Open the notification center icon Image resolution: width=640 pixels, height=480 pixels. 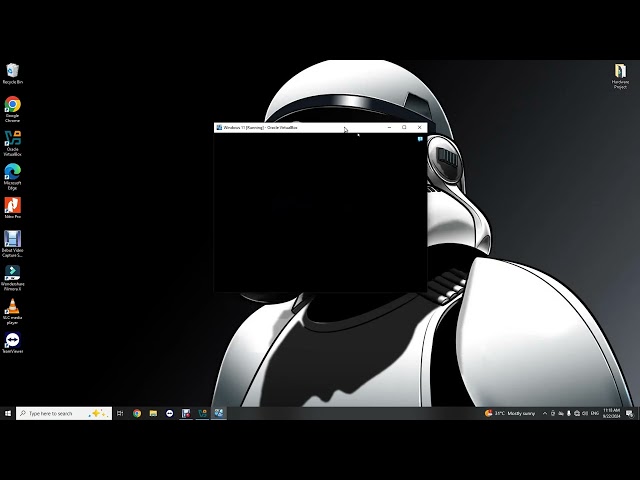click(630, 413)
